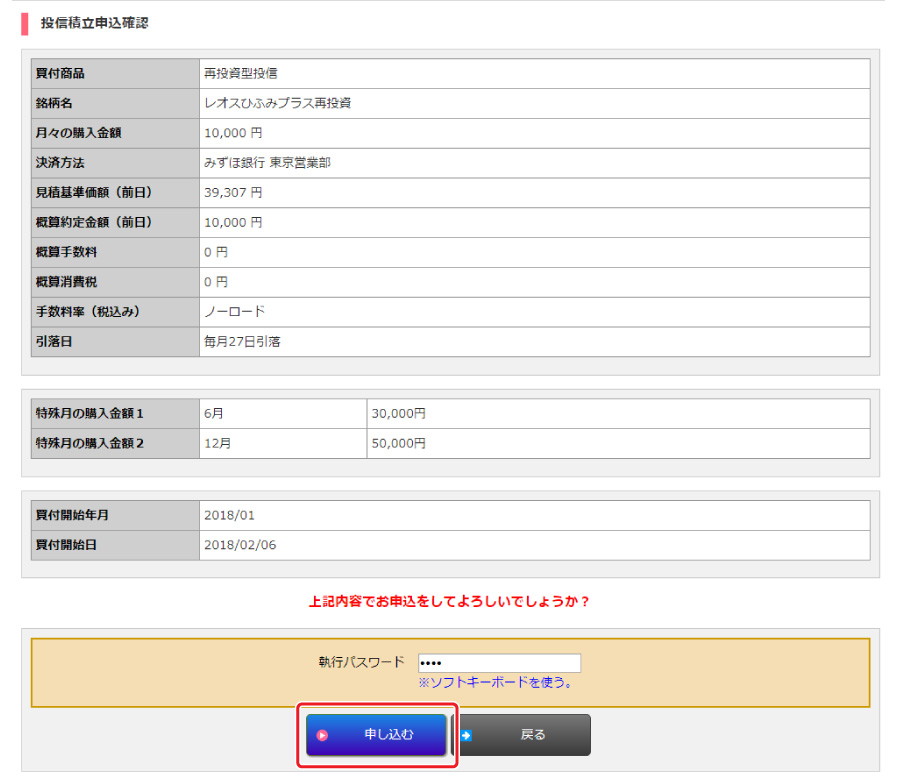The height and width of the screenshot is (772, 900).
Task: Select the 2018/02/06 start date value
Action: [240, 545]
